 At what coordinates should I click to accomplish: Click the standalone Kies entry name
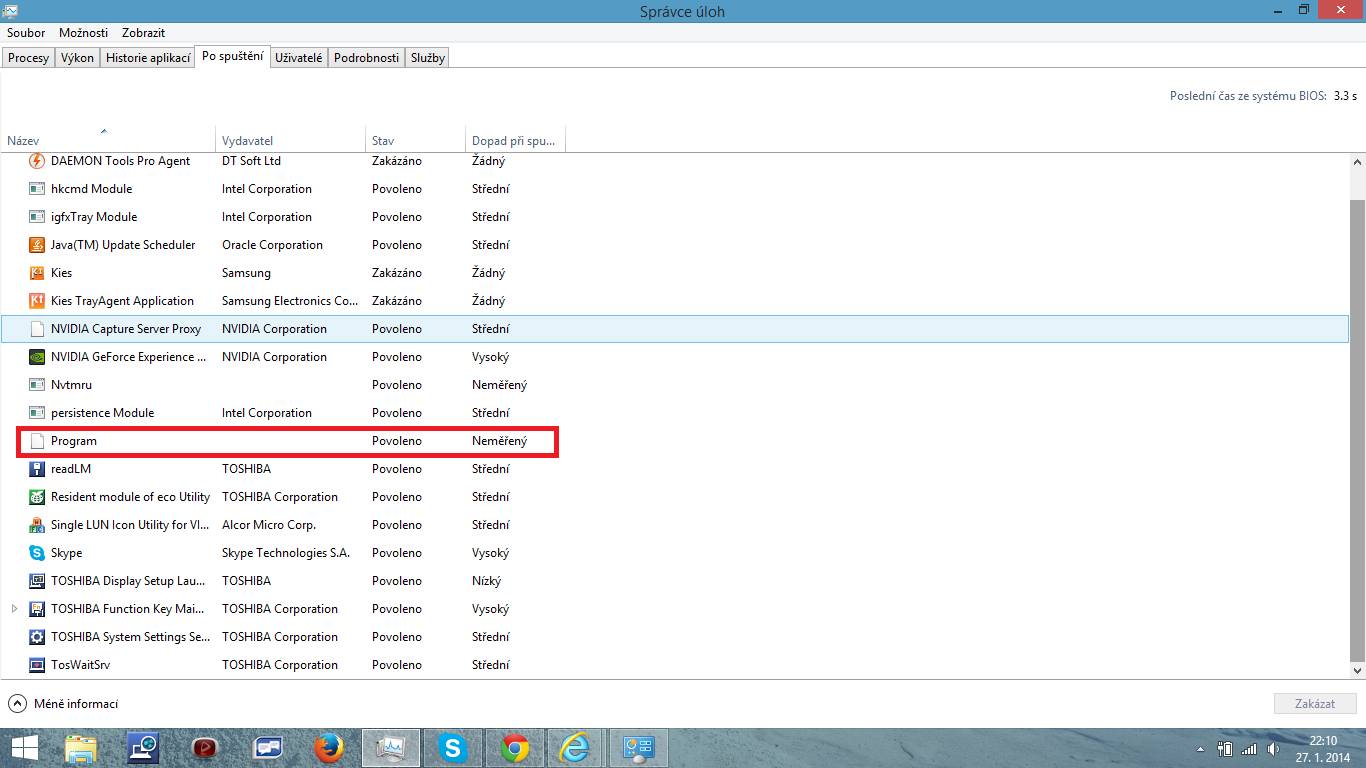tap(62, 273)
